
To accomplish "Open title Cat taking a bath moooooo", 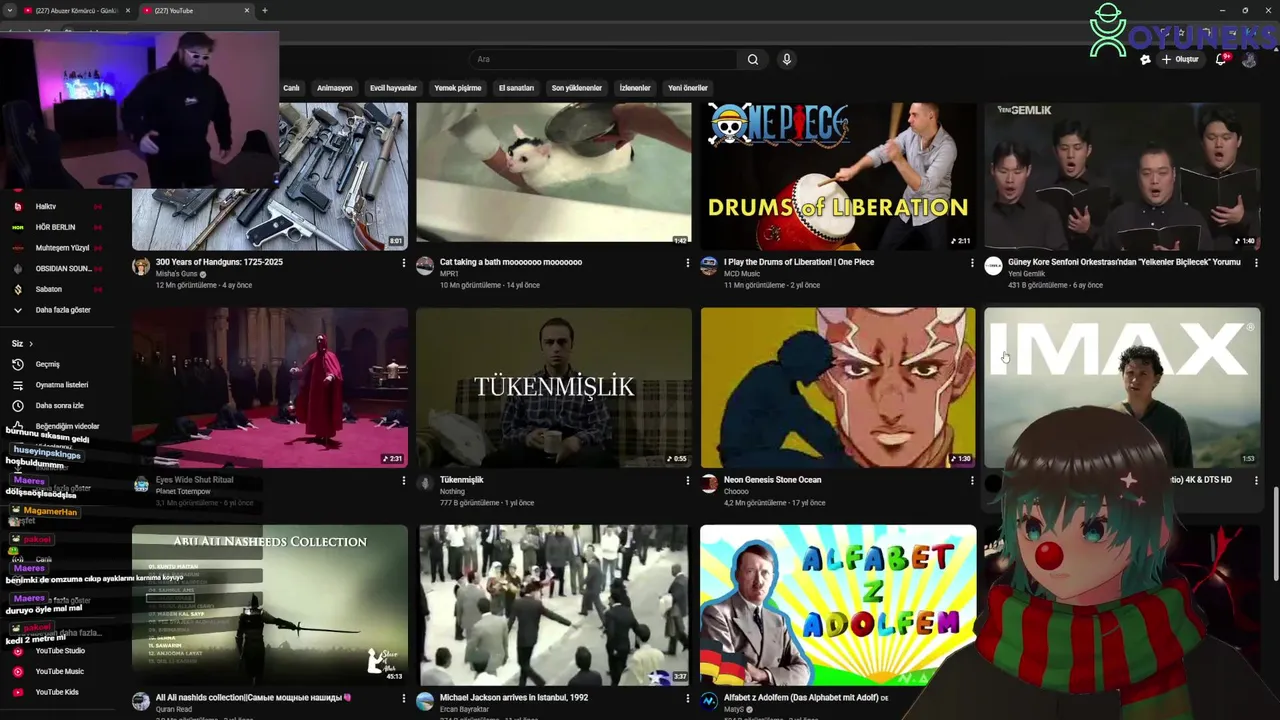I will pos(511,262).
